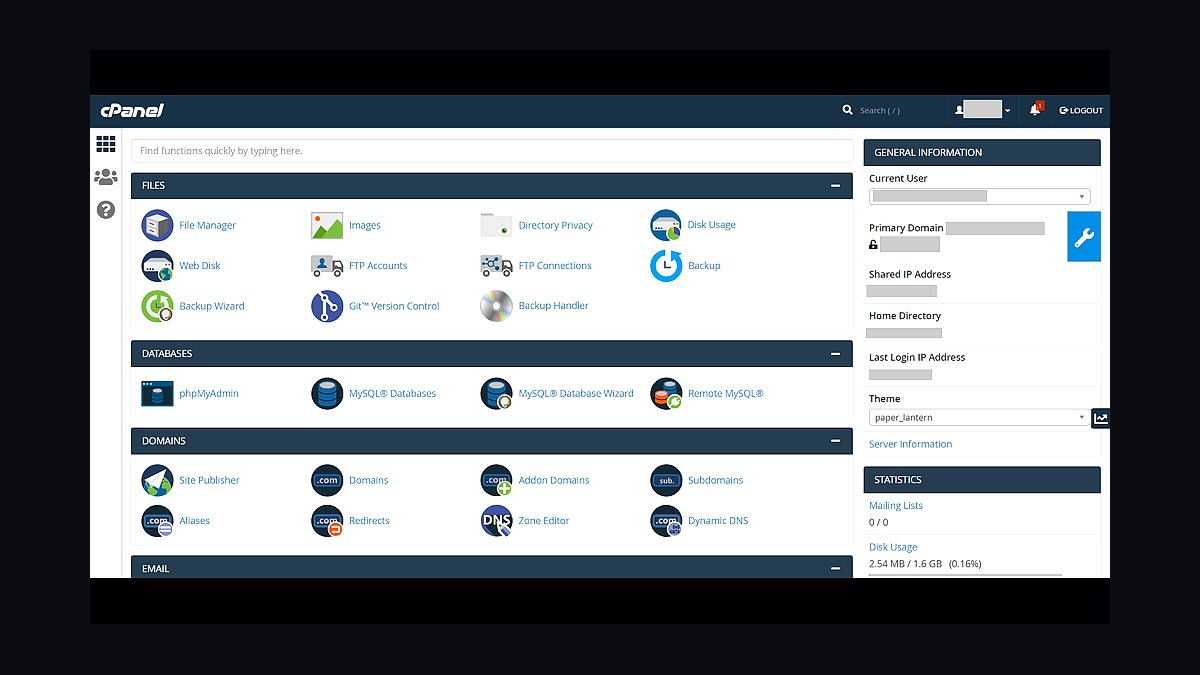Open the Disk Usage statistics link
1200x675 pixels.
pos(893,547)
